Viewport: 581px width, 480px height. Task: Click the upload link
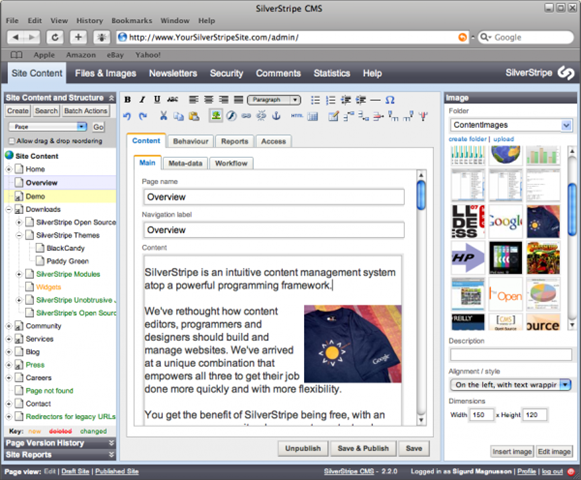(x=504, y=139)
